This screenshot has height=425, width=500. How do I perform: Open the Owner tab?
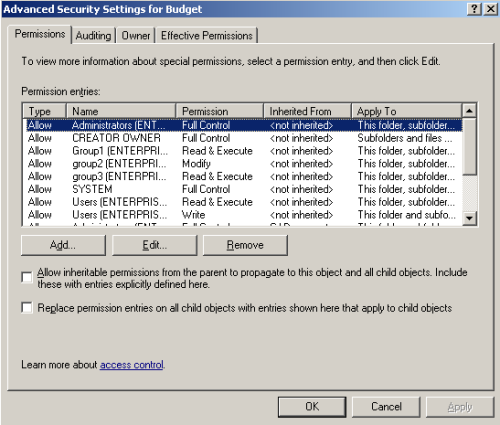[136, 35]
